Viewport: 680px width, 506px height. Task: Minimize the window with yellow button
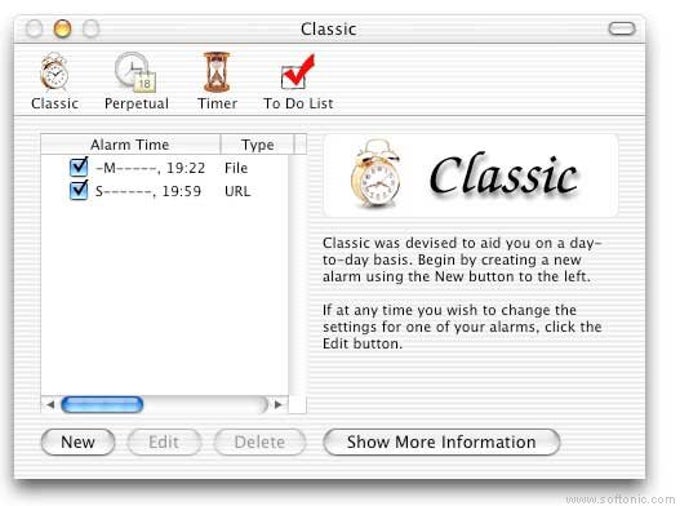click(62, 29)
